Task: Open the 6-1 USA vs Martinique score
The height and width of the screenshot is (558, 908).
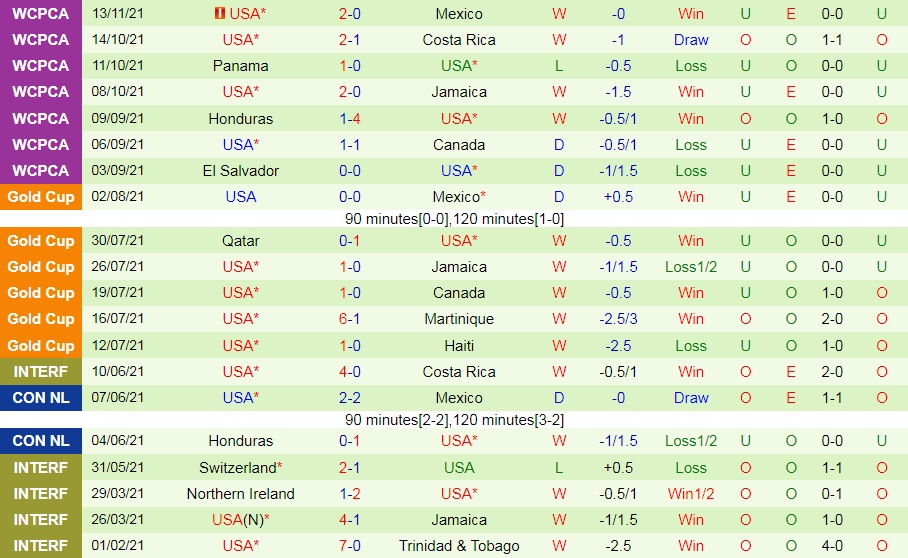Action: tap(350, 319)
